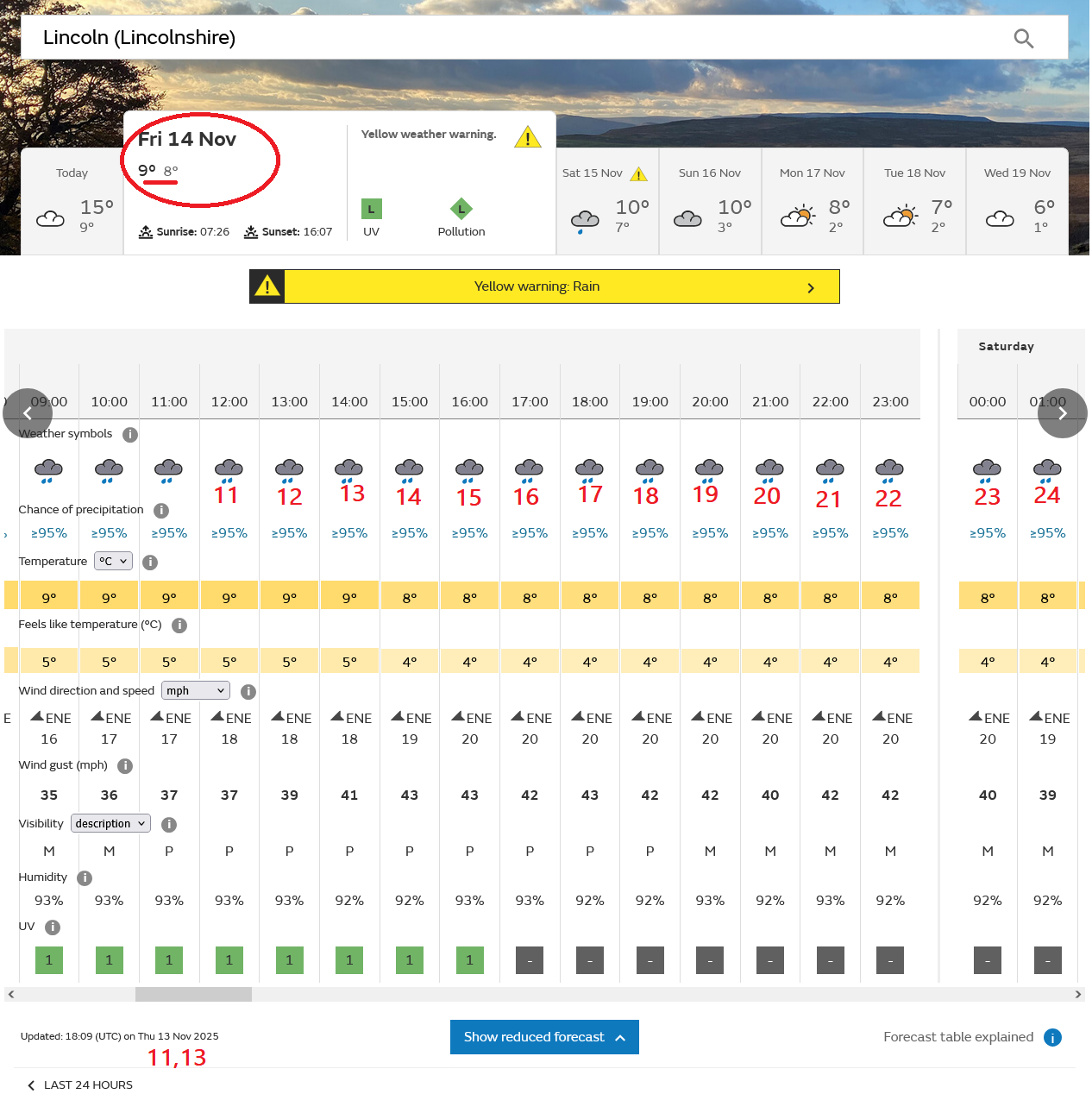Open the Yellow warning: Rain banner
This screenshot has width=1092, height=1113.
tap(544, 286)
